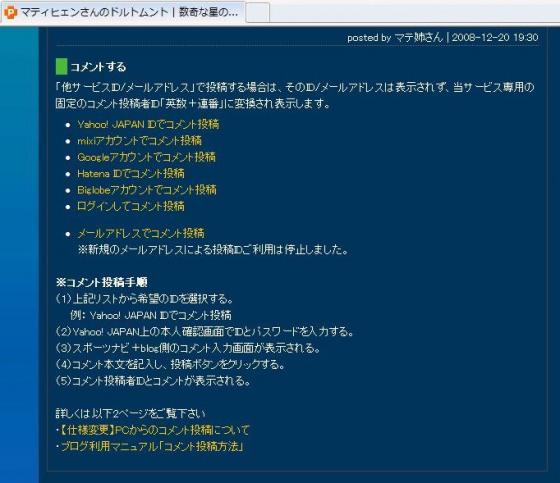Open mixiアカウントでコメント投稿 link
This screenshot has height=483, width=560.
(140, 141)
